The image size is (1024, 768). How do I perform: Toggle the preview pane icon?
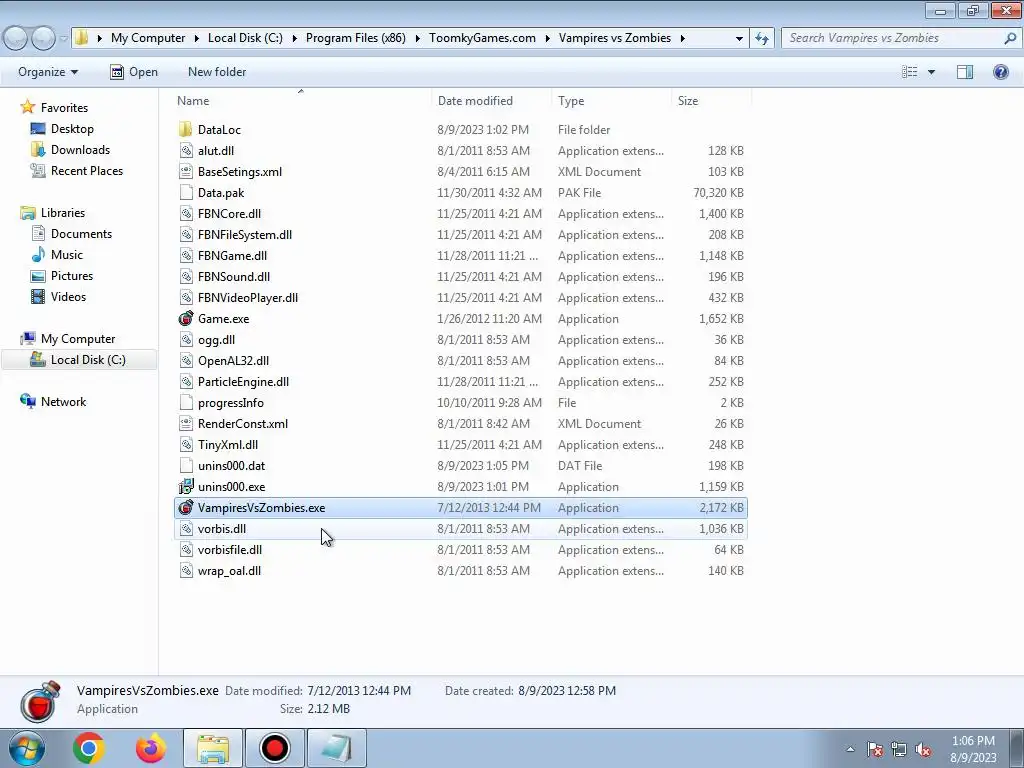965,72
